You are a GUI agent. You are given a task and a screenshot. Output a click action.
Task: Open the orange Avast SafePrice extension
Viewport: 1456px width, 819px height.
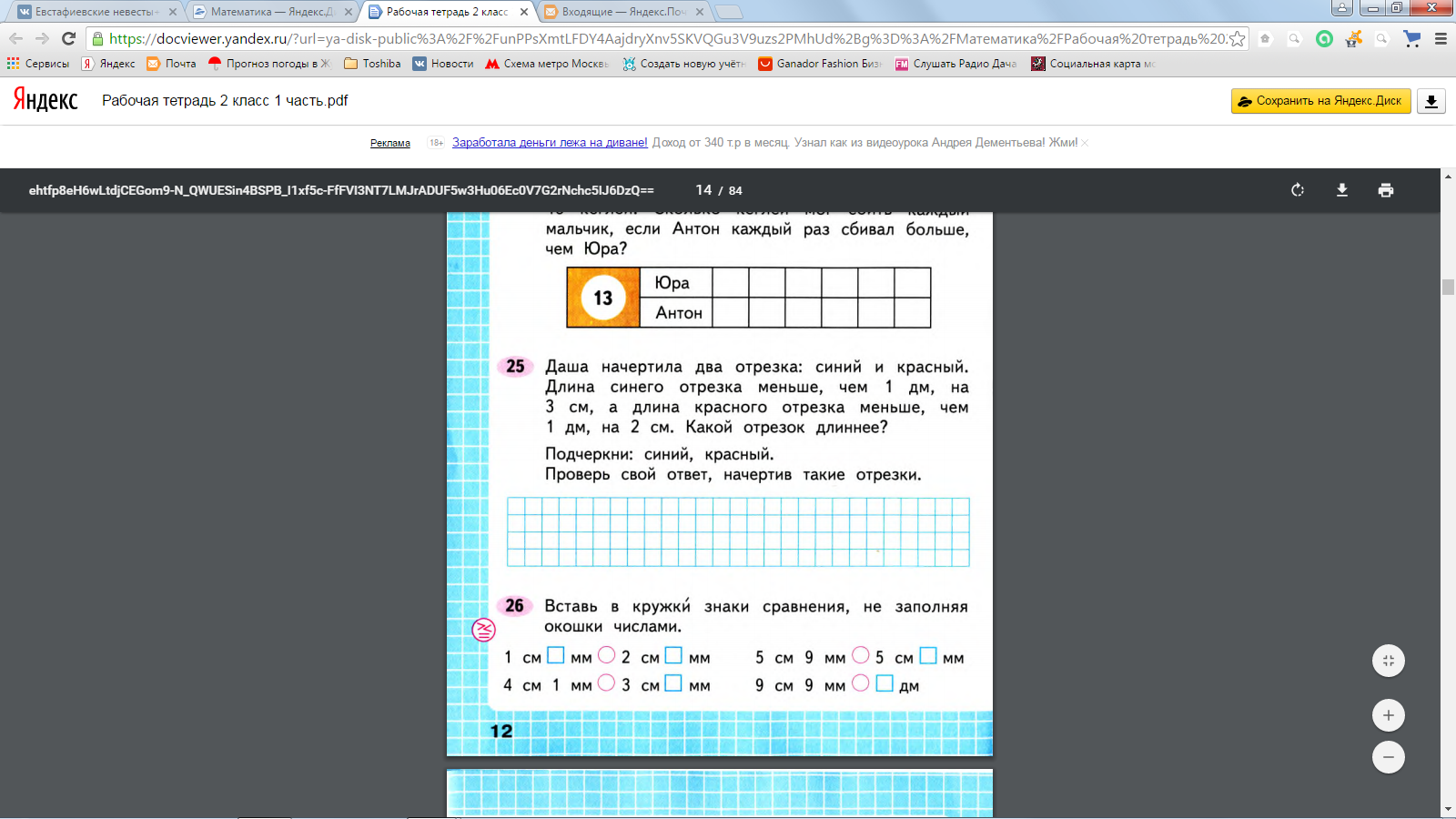(1354, 38)
